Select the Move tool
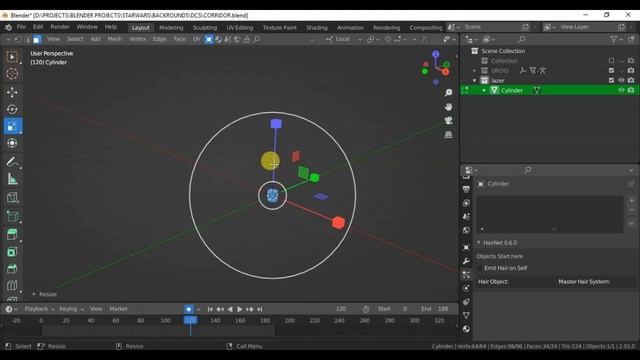Screen dimensions: 640x360 pos(12,92)
